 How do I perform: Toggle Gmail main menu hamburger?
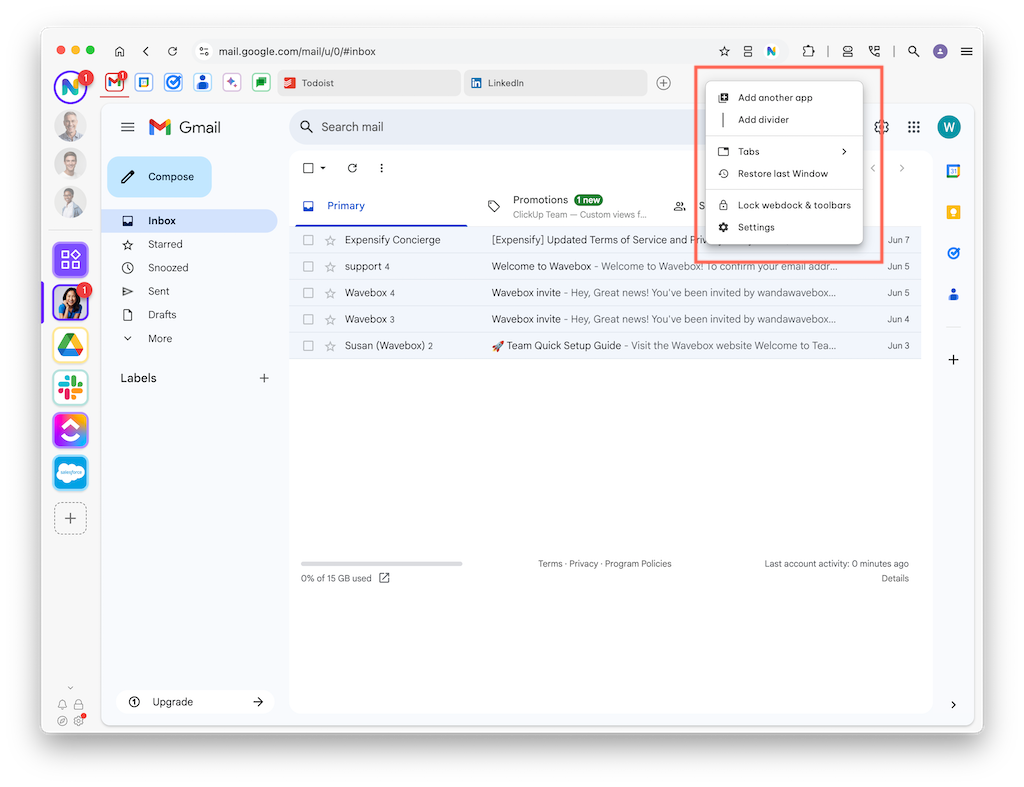[x=128, y=127]
